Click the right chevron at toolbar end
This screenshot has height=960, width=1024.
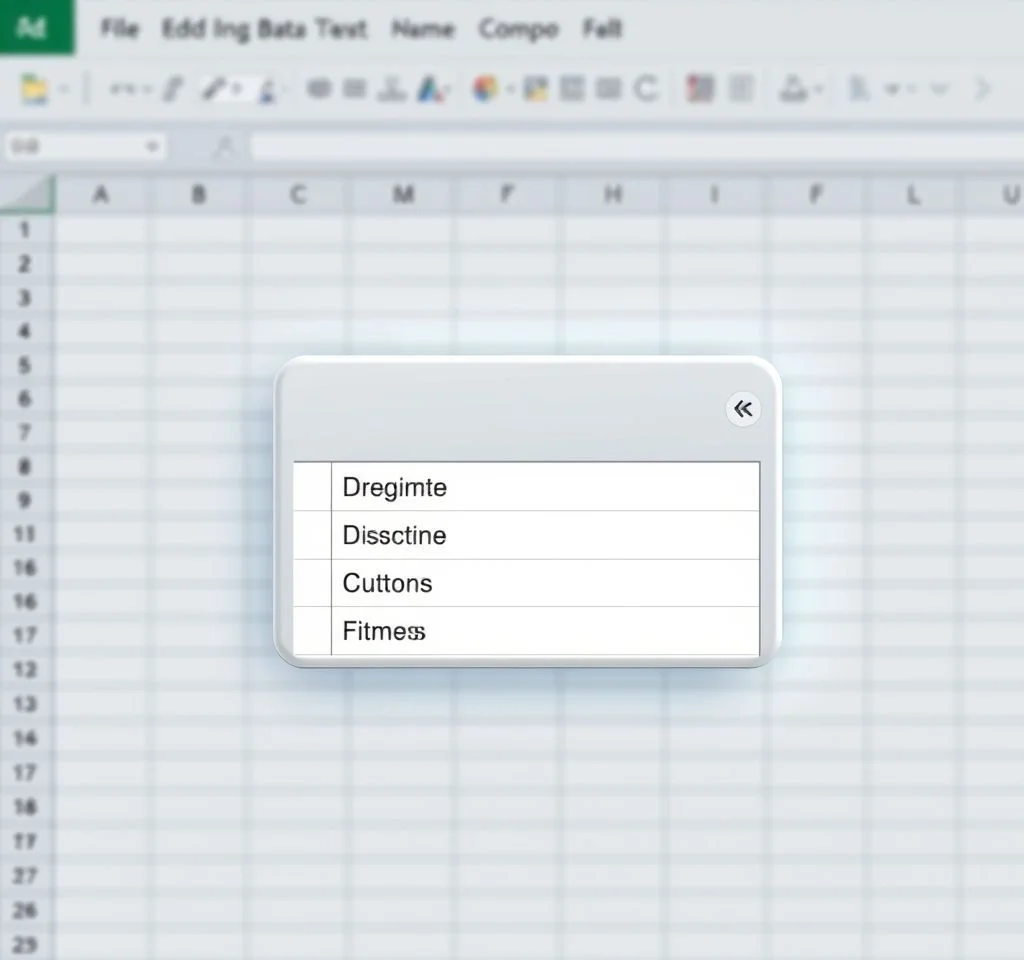coord(982,90)
